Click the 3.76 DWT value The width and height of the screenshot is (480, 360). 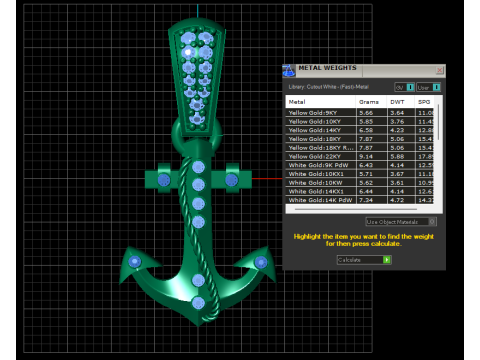pos(397,121)
